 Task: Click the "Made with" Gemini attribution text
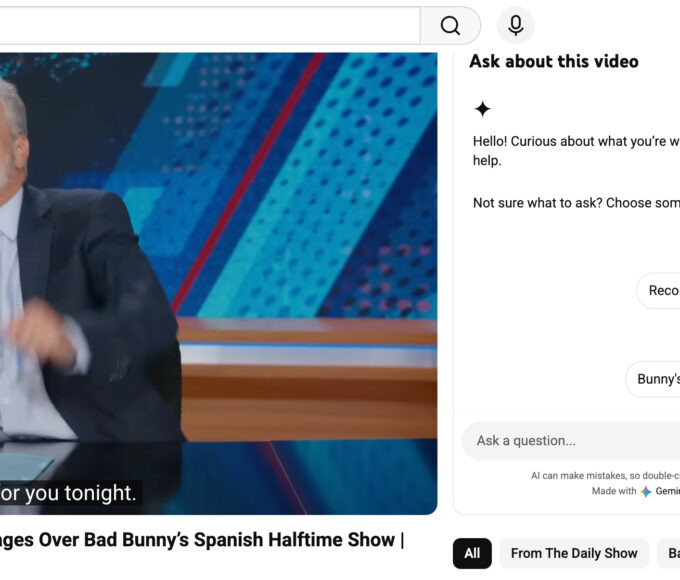[x=613, y=492]
